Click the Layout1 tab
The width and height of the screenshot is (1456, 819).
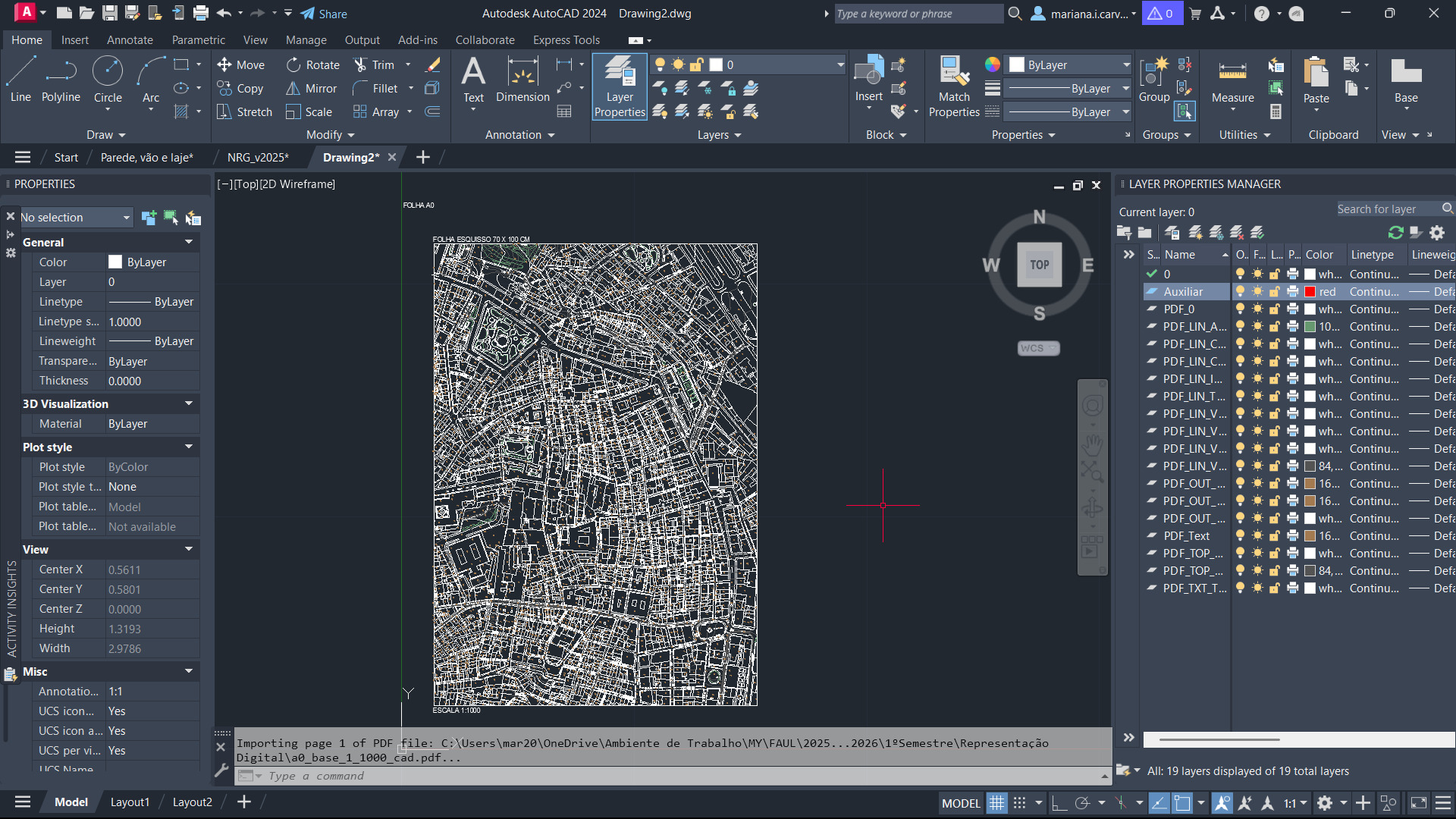[x=130, y=802]
